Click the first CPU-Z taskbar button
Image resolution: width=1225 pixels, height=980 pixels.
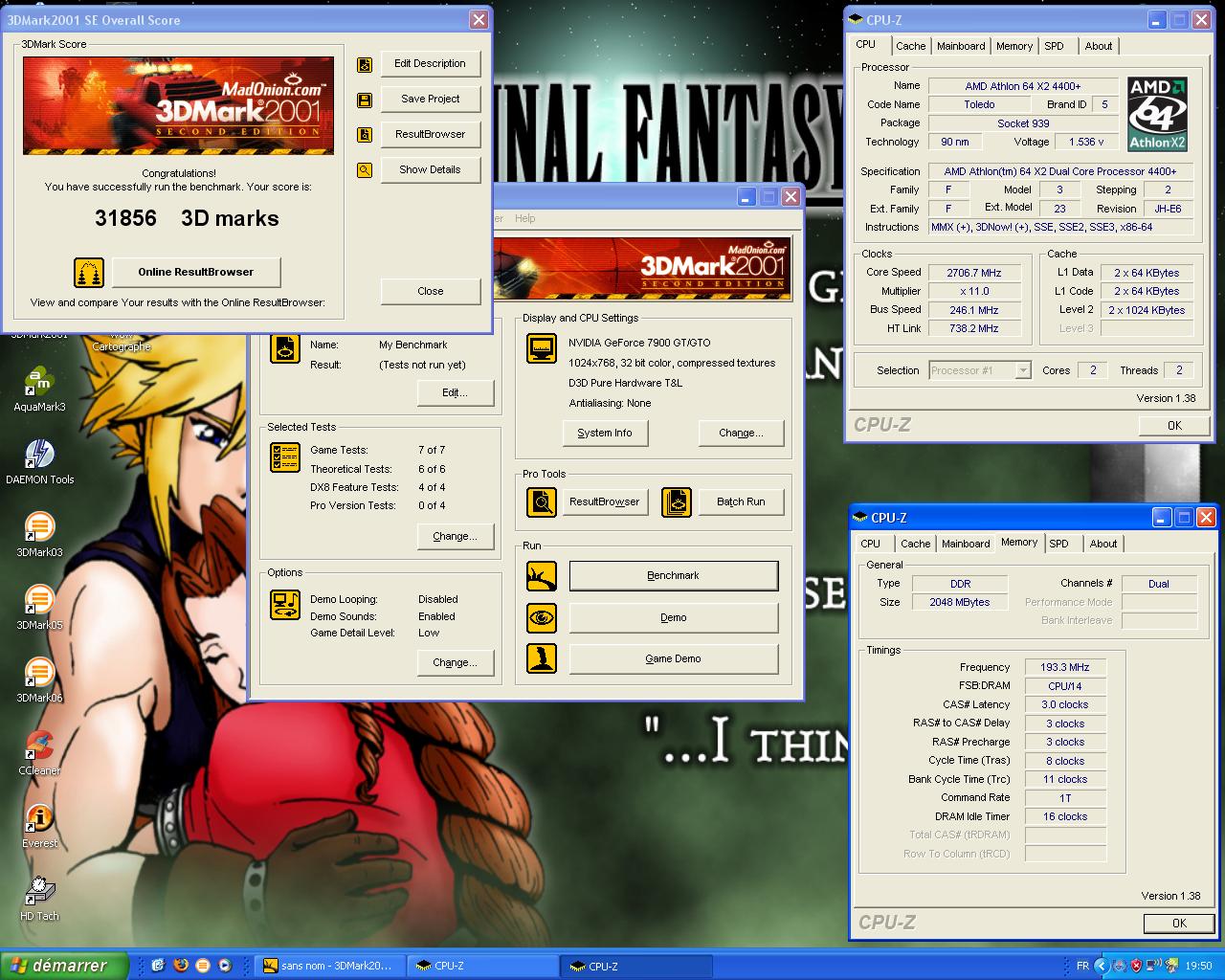click(483, 966)
